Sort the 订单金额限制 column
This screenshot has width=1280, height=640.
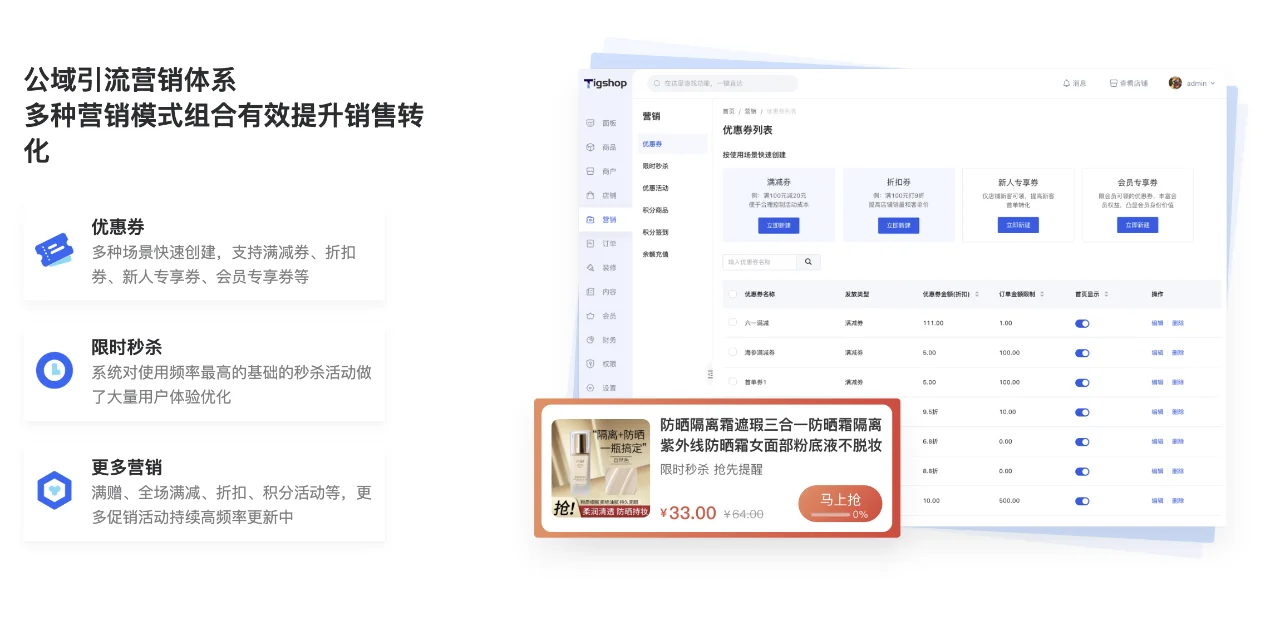1041,294
